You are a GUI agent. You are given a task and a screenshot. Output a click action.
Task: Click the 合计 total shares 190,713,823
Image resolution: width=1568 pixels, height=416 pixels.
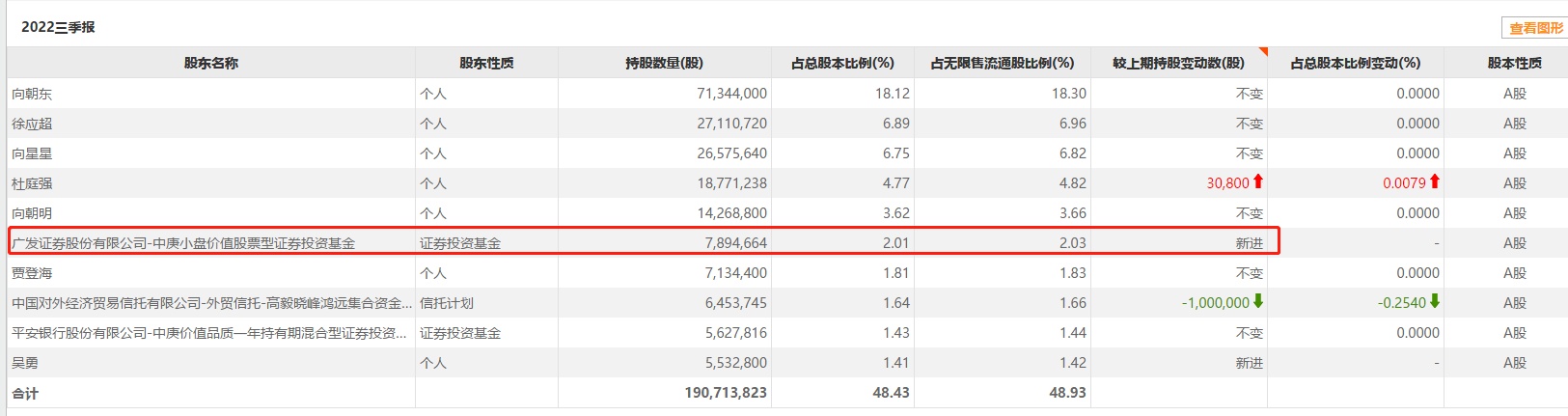pyautogui.click(x=726, y=393)
